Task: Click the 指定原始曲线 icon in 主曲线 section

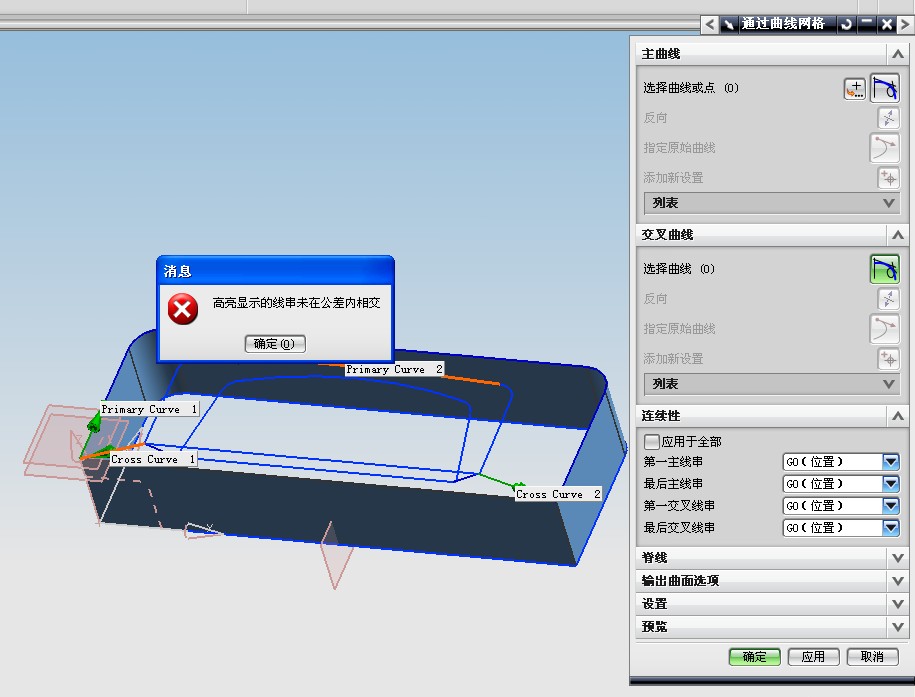Action: 885,148
